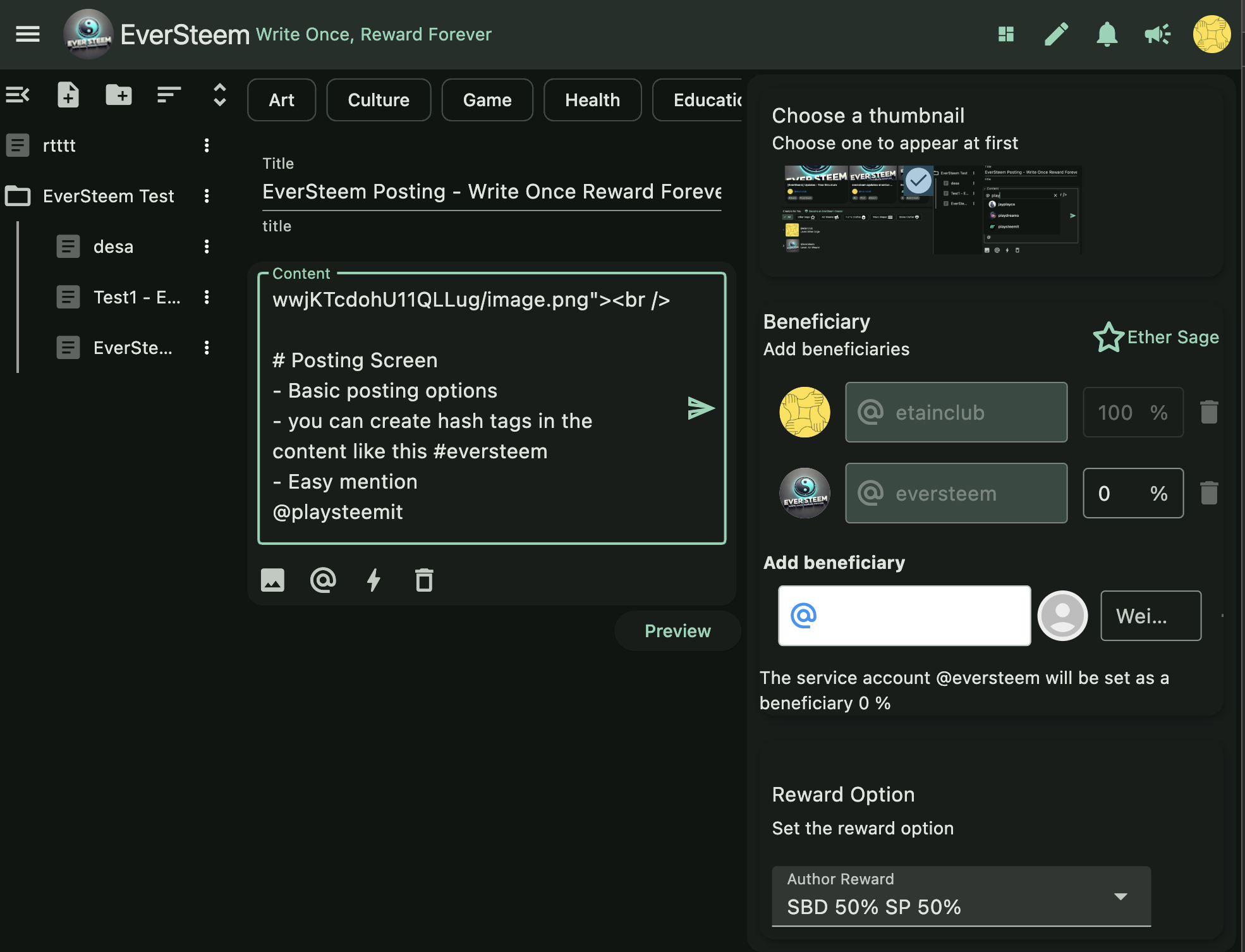Click the send arrow in content box
Viewport: 1245px width, 952px height.
tap(701, 408)
